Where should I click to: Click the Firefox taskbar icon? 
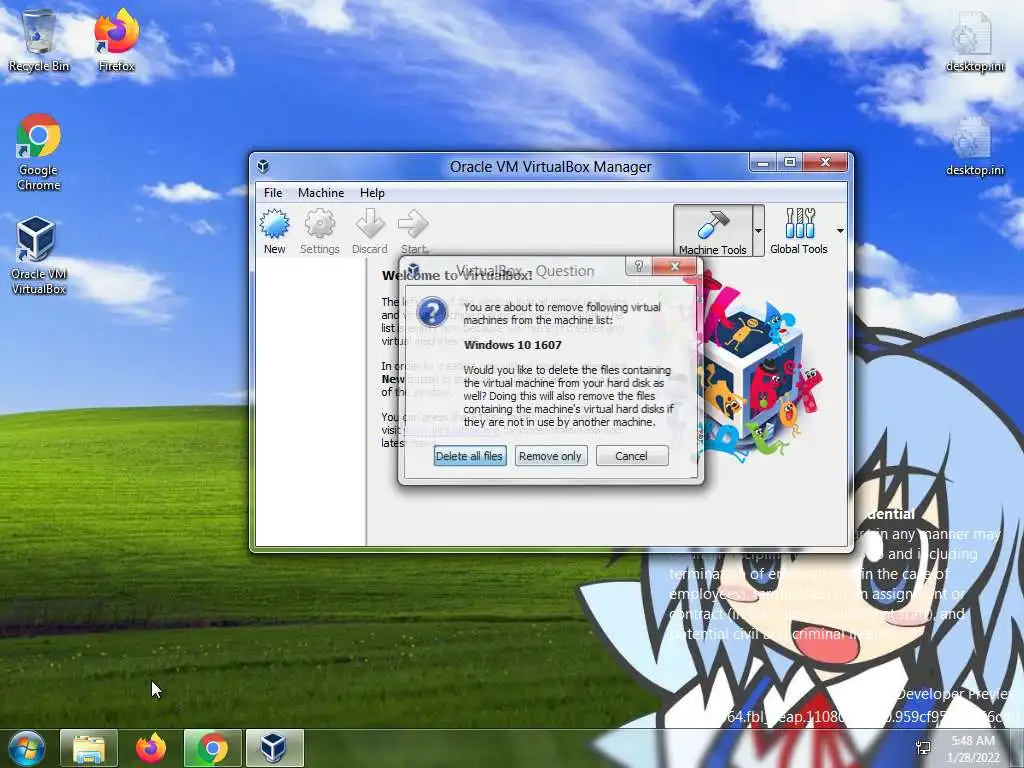(151, 748)
